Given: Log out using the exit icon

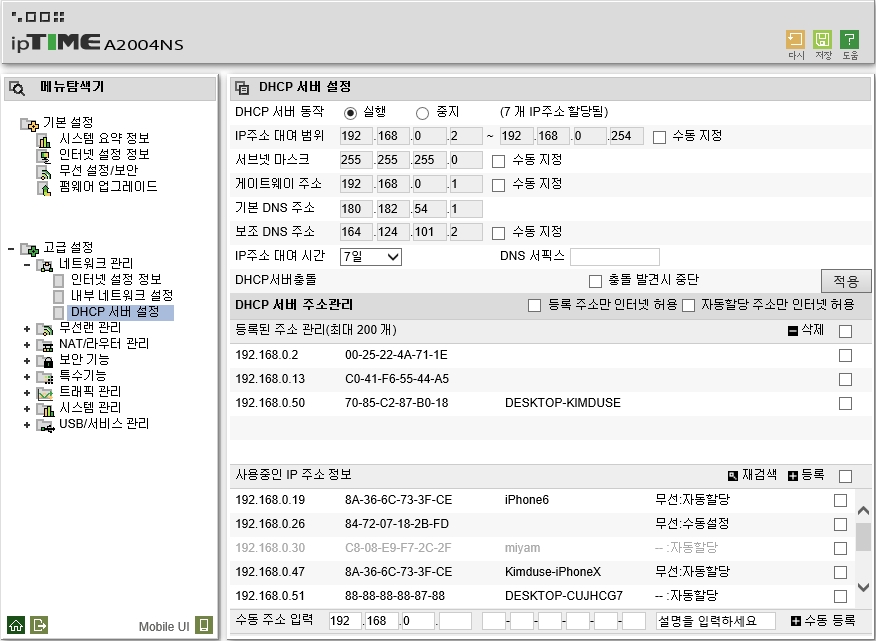Looking at the screenshot, I should click(x=40, y=625).
